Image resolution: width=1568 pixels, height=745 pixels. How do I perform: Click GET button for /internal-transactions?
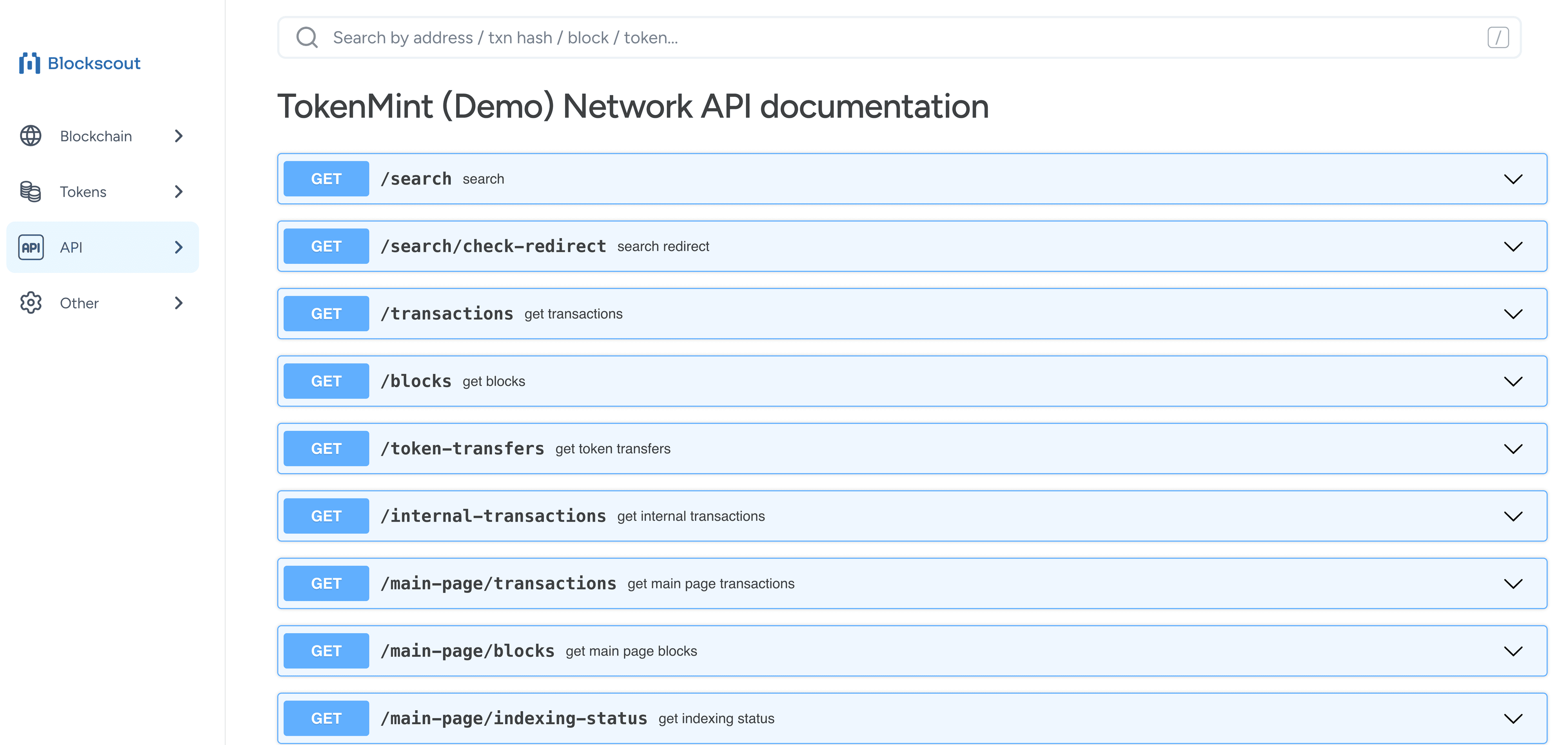click(x=326, y=516)
